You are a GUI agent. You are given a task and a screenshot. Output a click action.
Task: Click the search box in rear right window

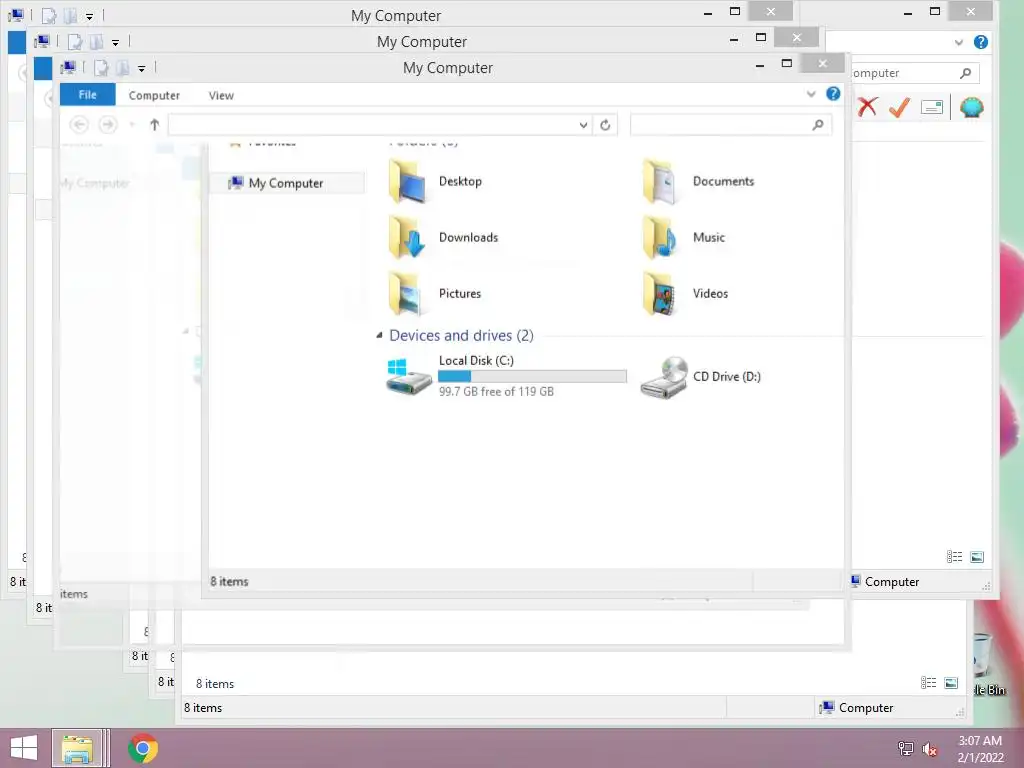click(x=914, y=73)
